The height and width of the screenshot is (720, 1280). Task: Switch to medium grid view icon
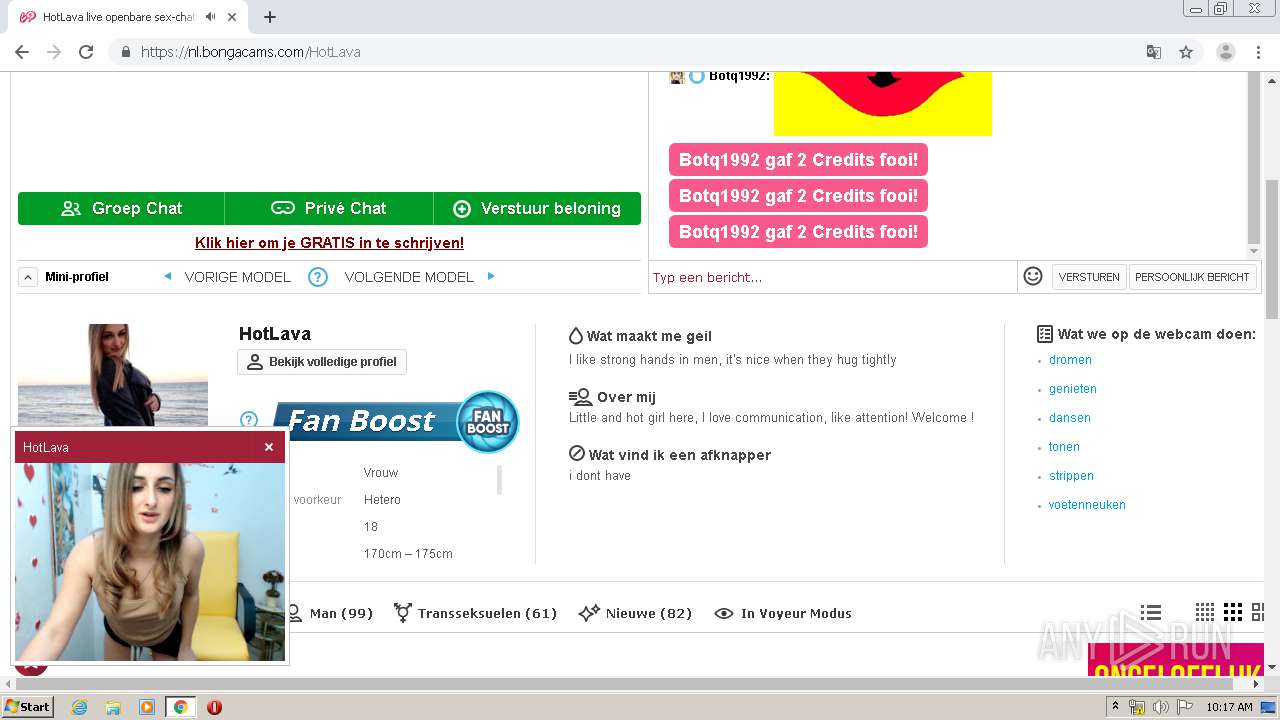(x=1233, y=612)
